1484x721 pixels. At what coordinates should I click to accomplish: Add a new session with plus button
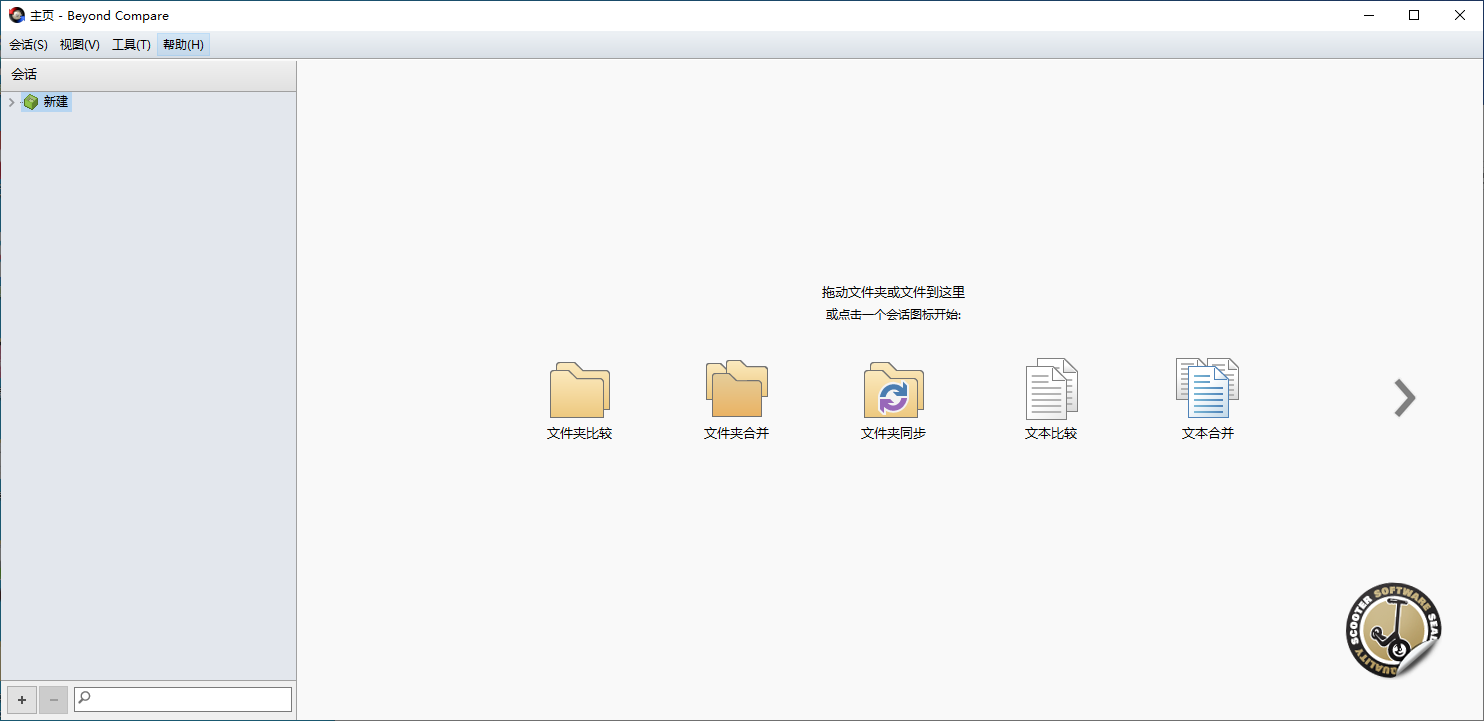coord(22,700)
